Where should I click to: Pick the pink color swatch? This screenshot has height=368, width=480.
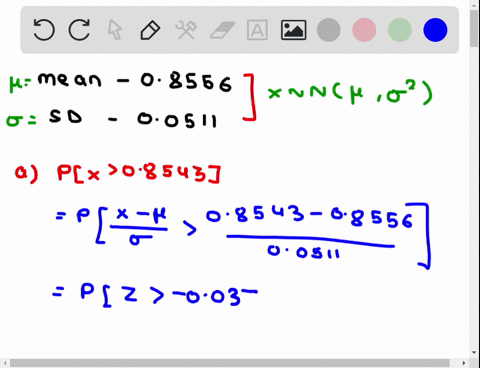pyautogui.click(x=364, y=30)
